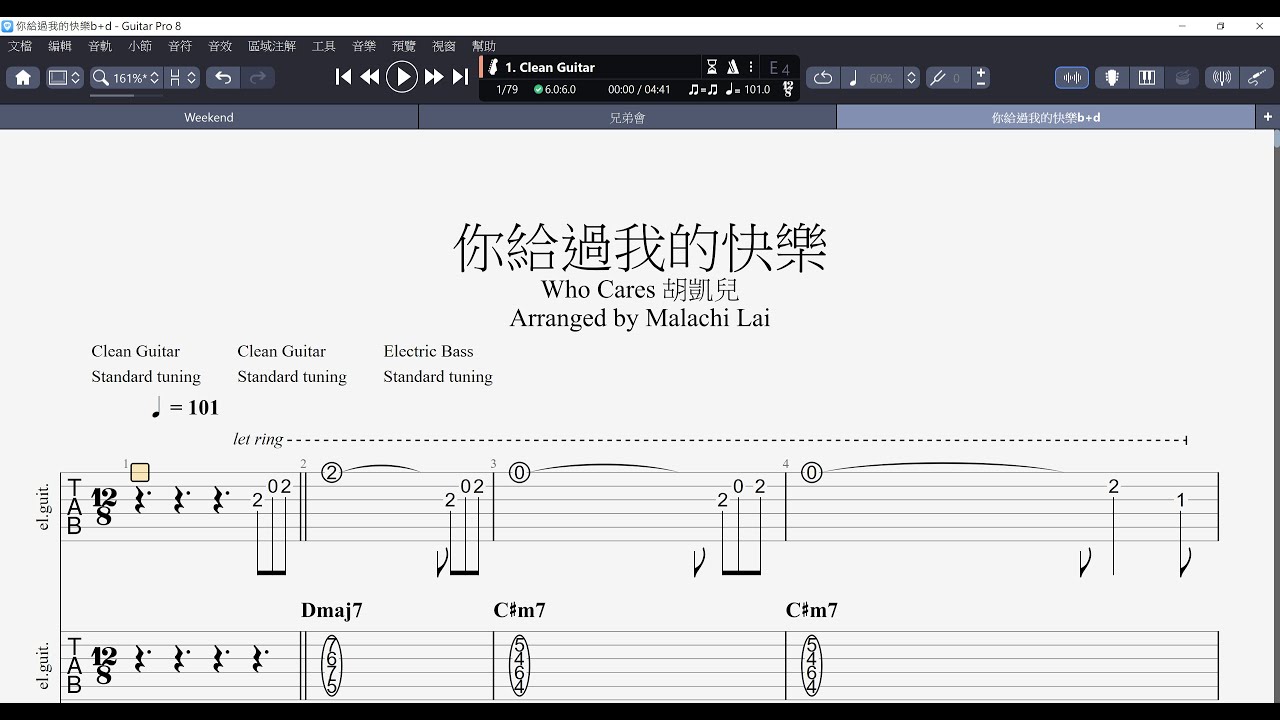Click the guitar track icon in LCD
Image resolution: width=1280 pixels, height=720 pixels.
click(x=493, y=67)
